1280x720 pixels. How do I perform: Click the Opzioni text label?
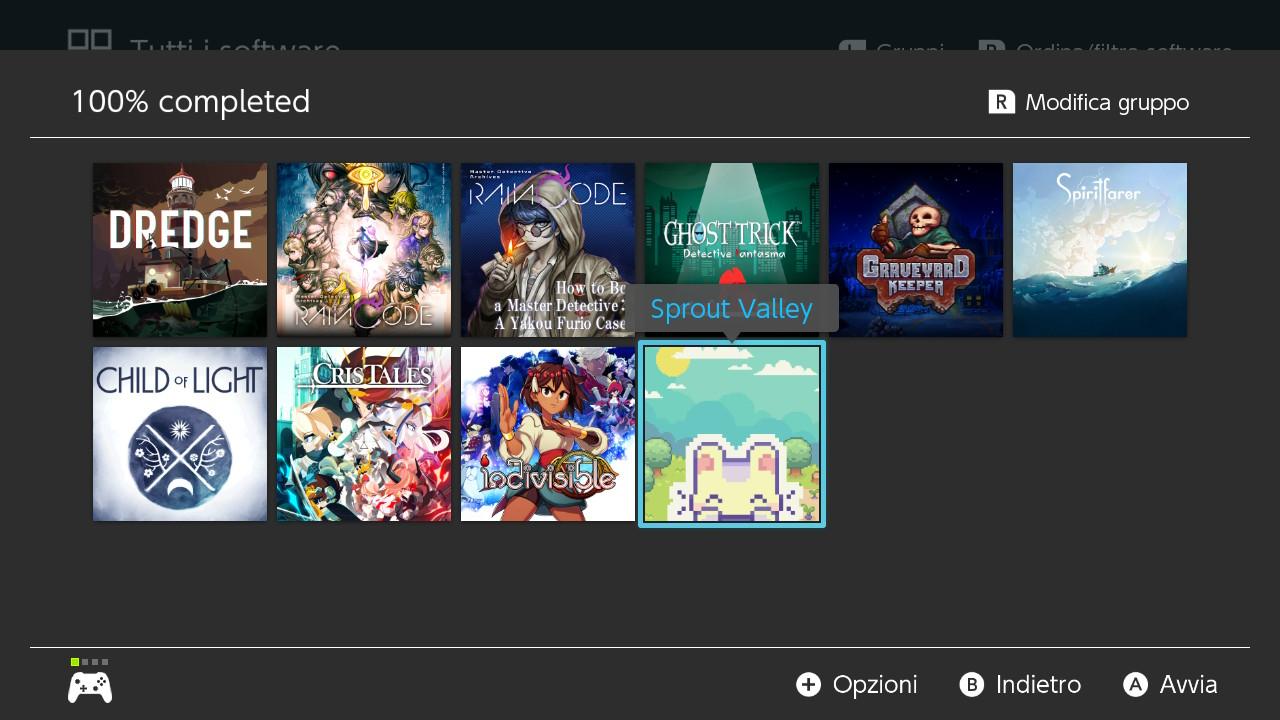click(x=874, y=685)
